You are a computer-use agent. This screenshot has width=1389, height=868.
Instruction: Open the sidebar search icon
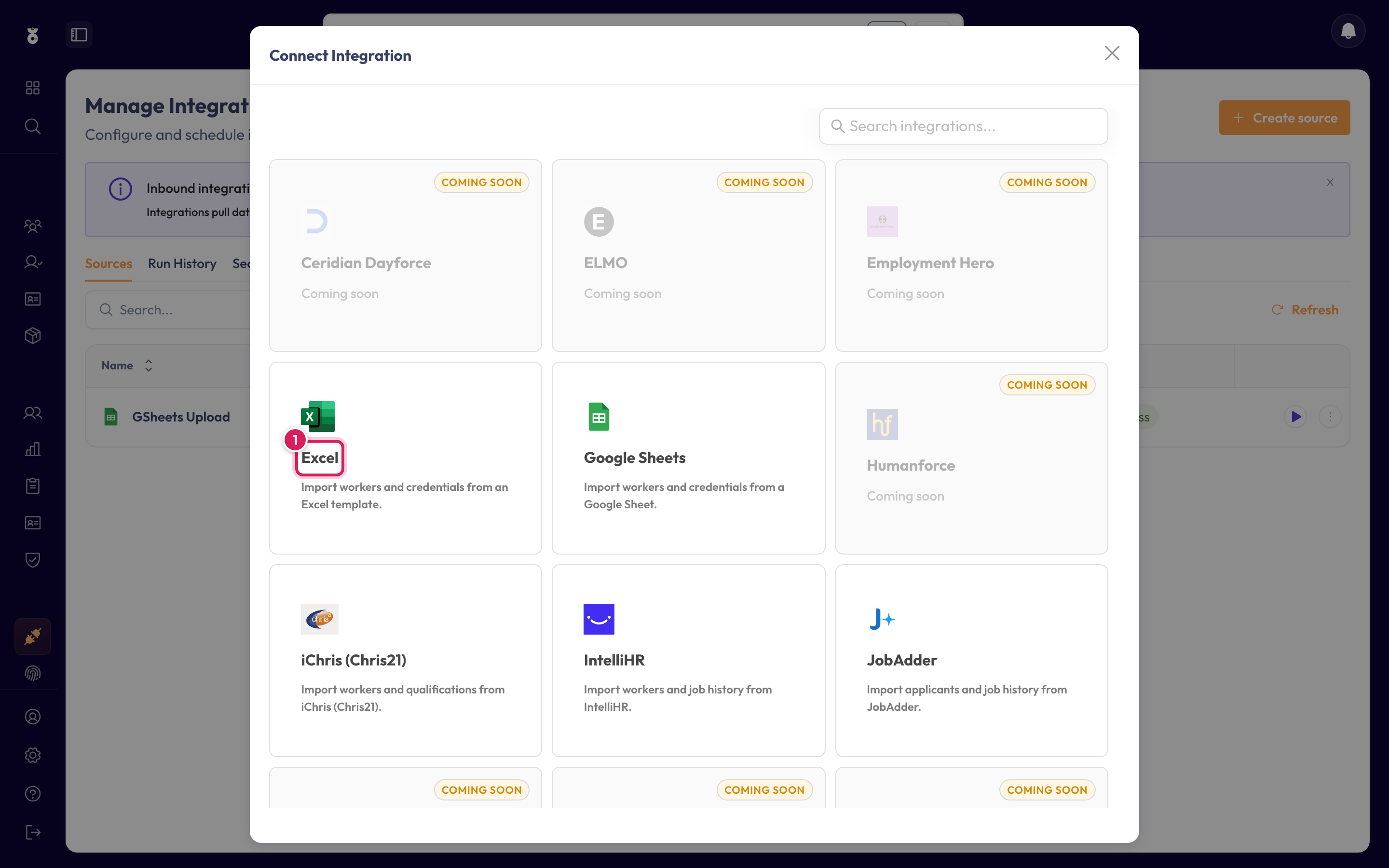(x=33, y=126)
